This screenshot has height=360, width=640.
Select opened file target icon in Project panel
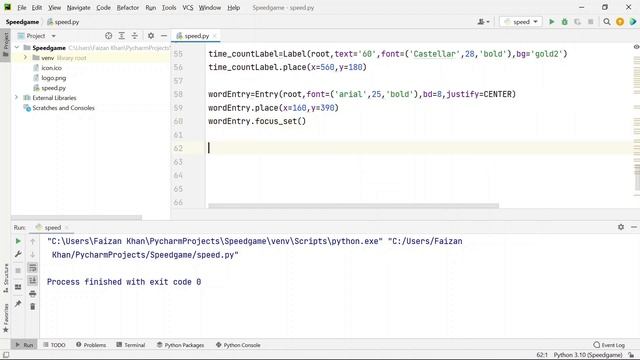109,36
